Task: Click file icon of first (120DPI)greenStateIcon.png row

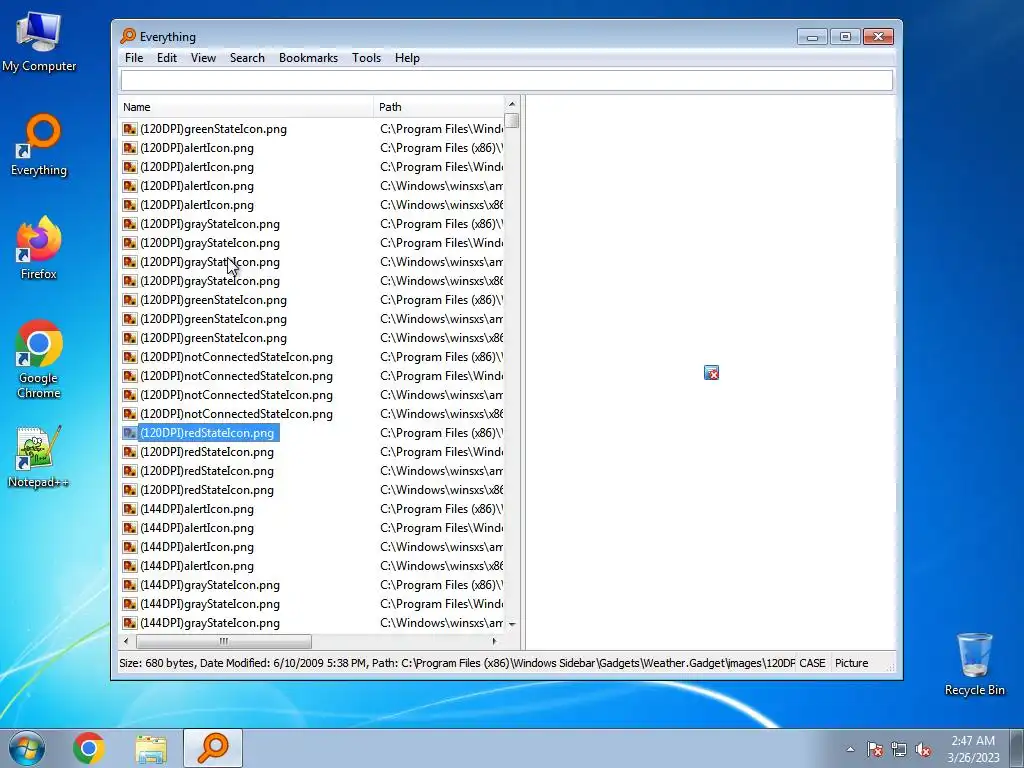Action: (x=130, y=129)
